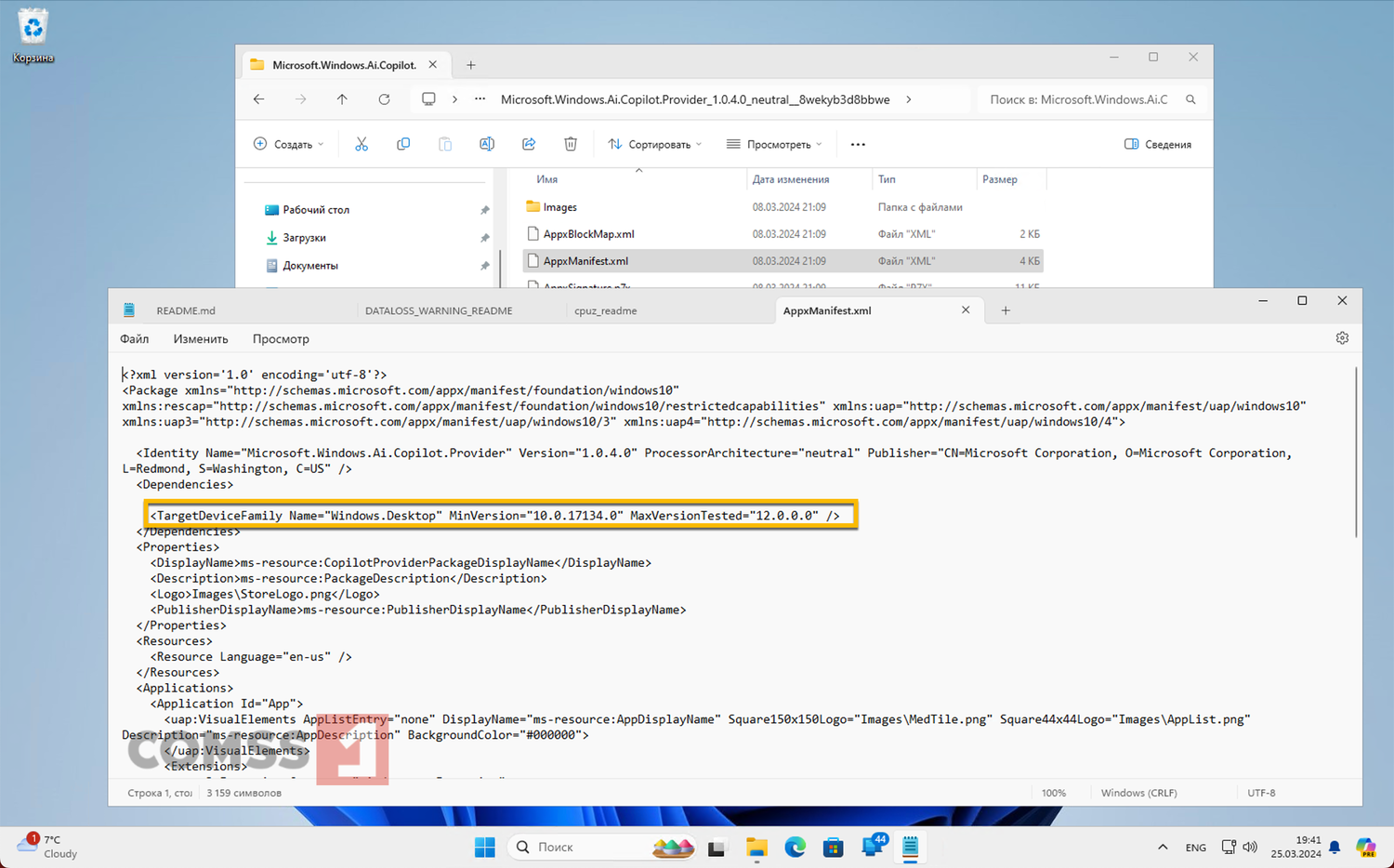Open the Recycle Bin (Корзина) desktop icon
Image resolution: width=1394 pixels, height=868 pixels.
(x=33, y=36)
